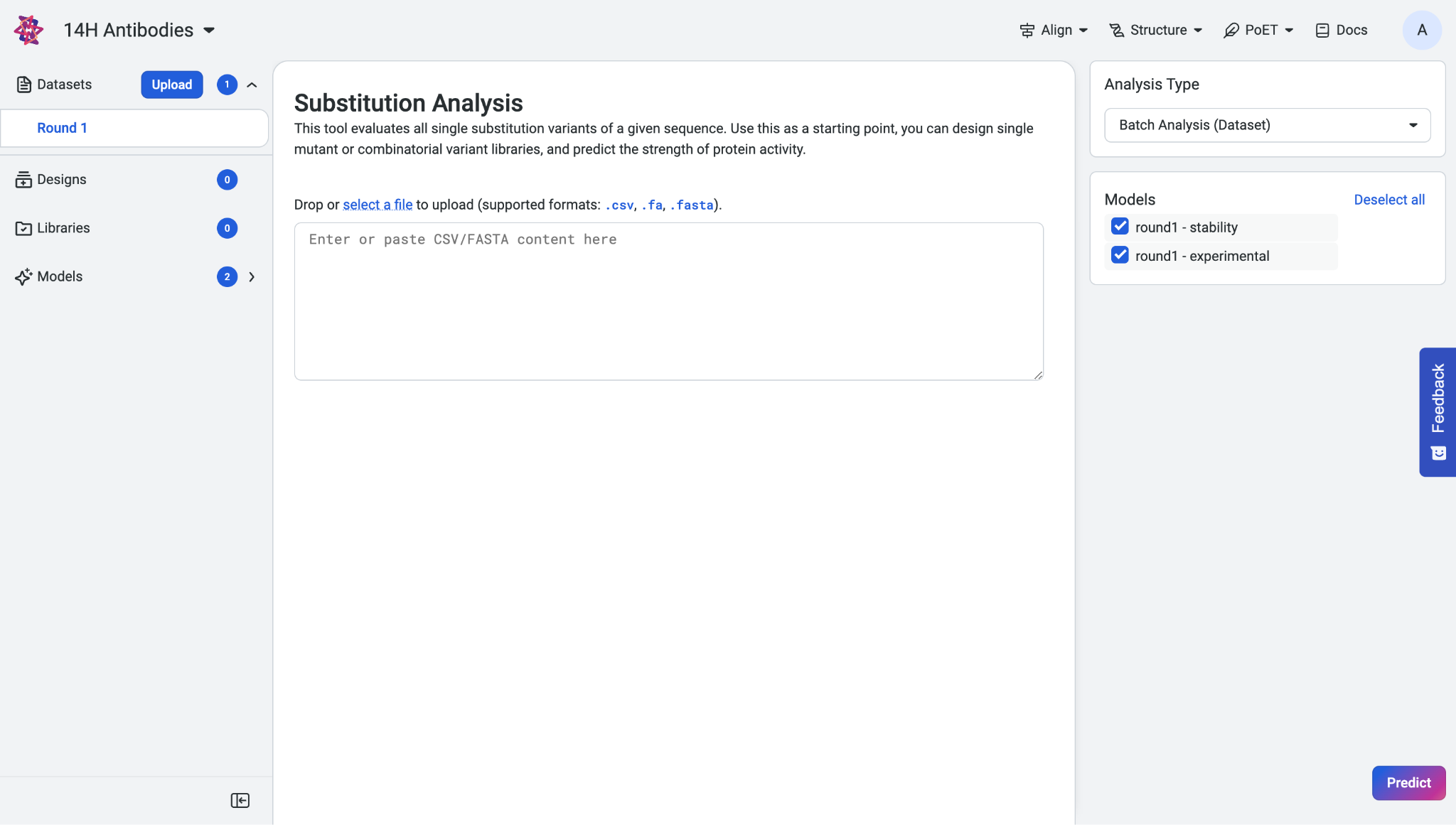The width and height of the screenshot is (1456, 825).
Task: Click the Feedback smiley icon
Action: coord(1438,453)
